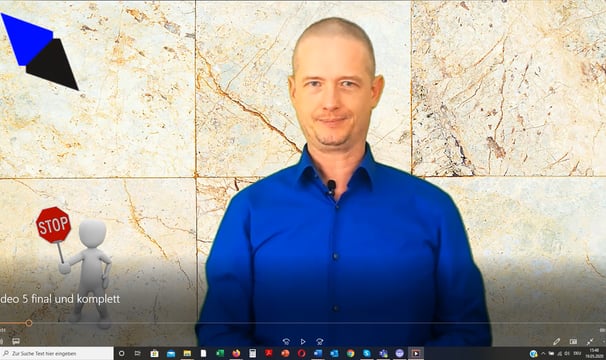This screenshot has height=360, width=606.
Task: Open the Calculator from the taskbar
Action: (252, 353)
